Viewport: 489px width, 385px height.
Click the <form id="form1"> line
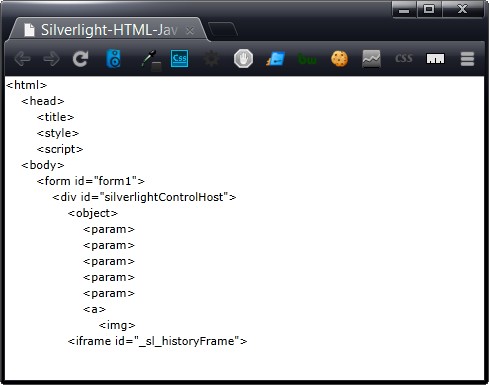91,181
